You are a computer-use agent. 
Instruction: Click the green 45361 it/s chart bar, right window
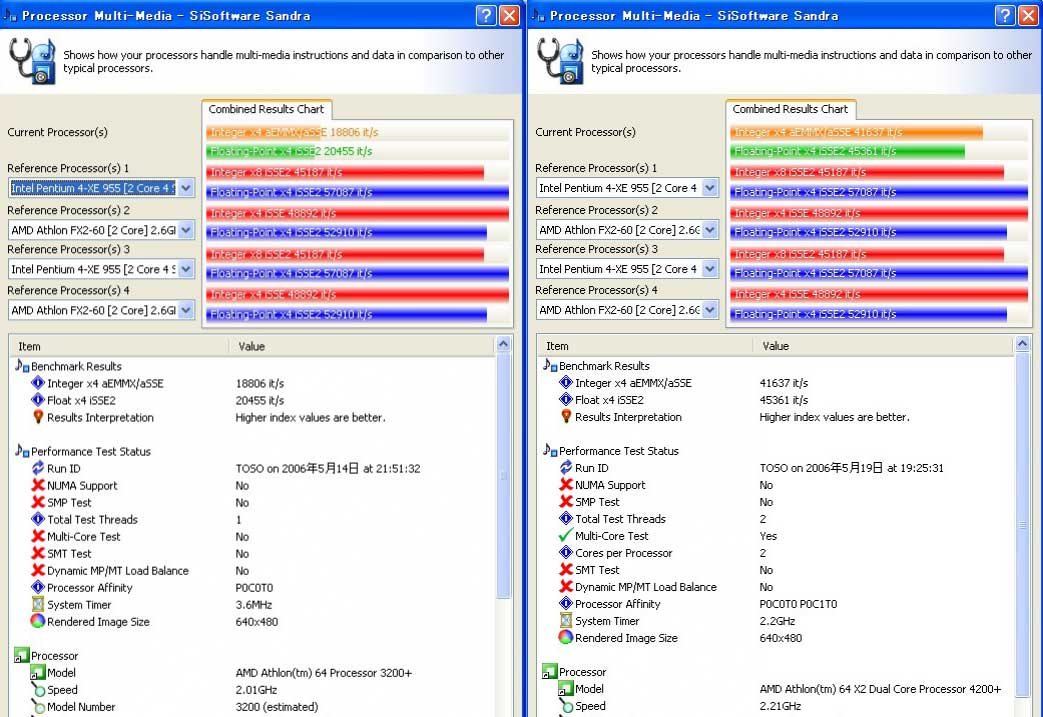(847, 152)
